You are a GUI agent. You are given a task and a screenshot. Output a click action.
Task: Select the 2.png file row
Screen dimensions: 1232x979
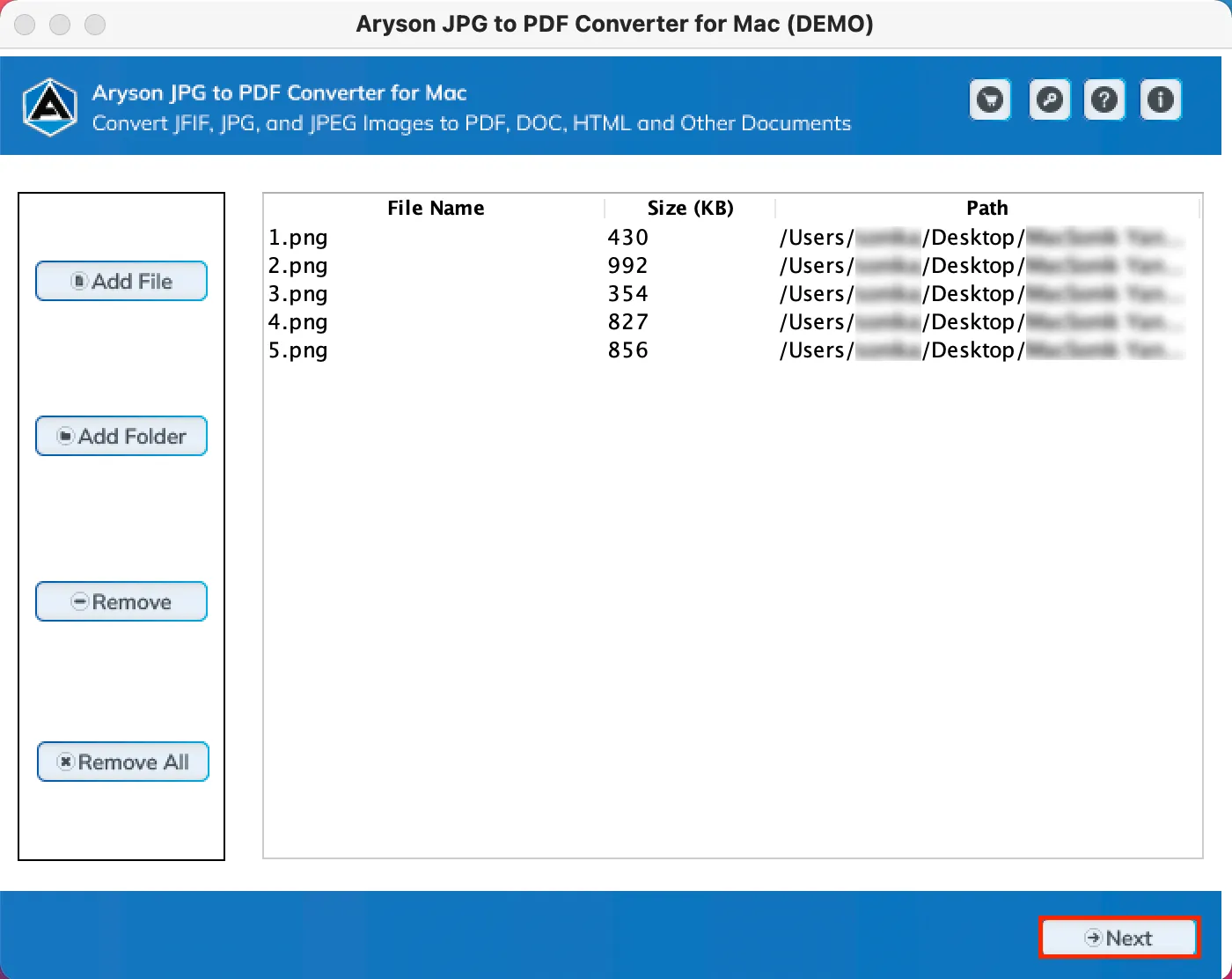732,266
